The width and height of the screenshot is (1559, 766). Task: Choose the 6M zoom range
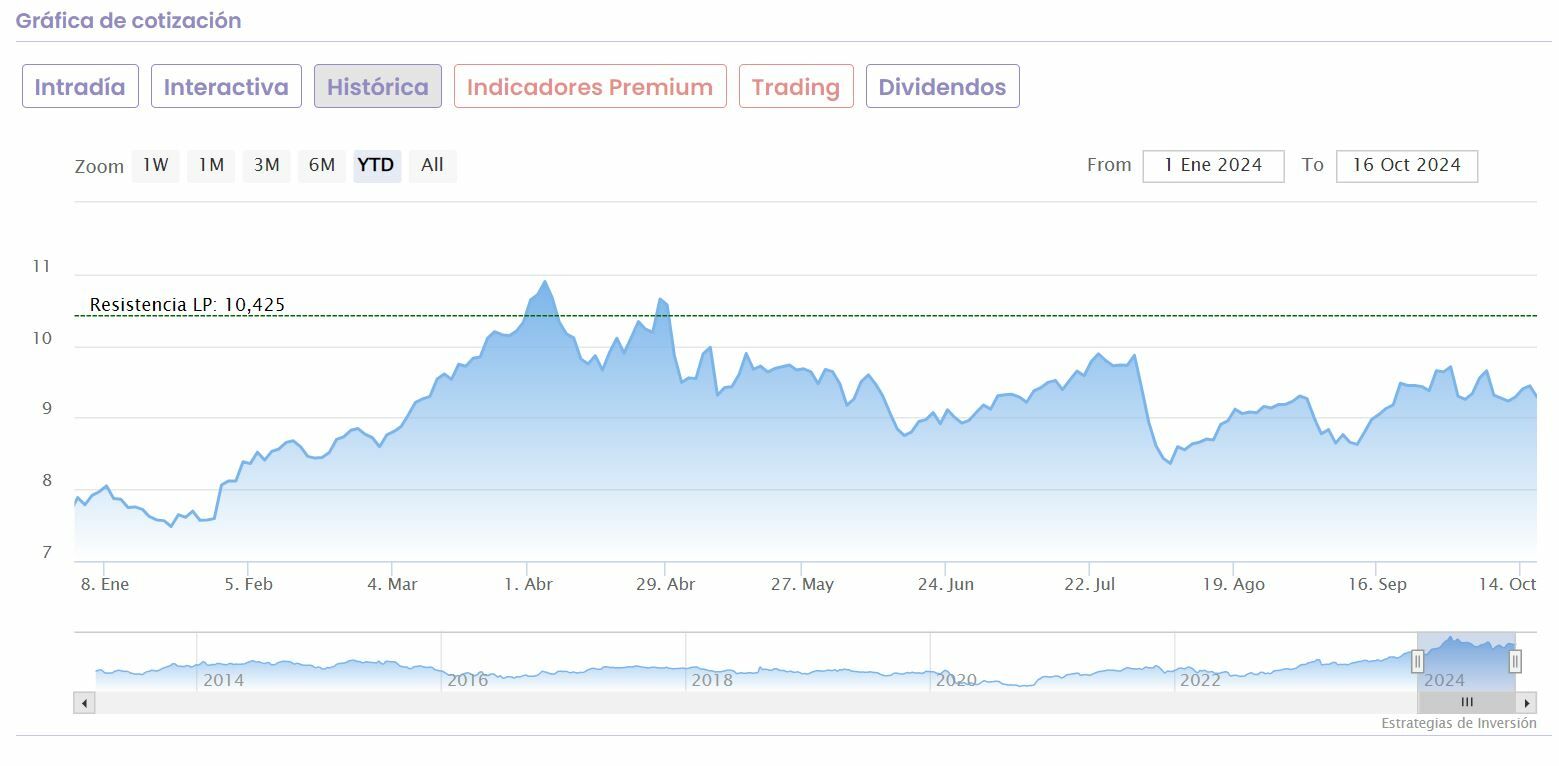click(x=321, y=166)
